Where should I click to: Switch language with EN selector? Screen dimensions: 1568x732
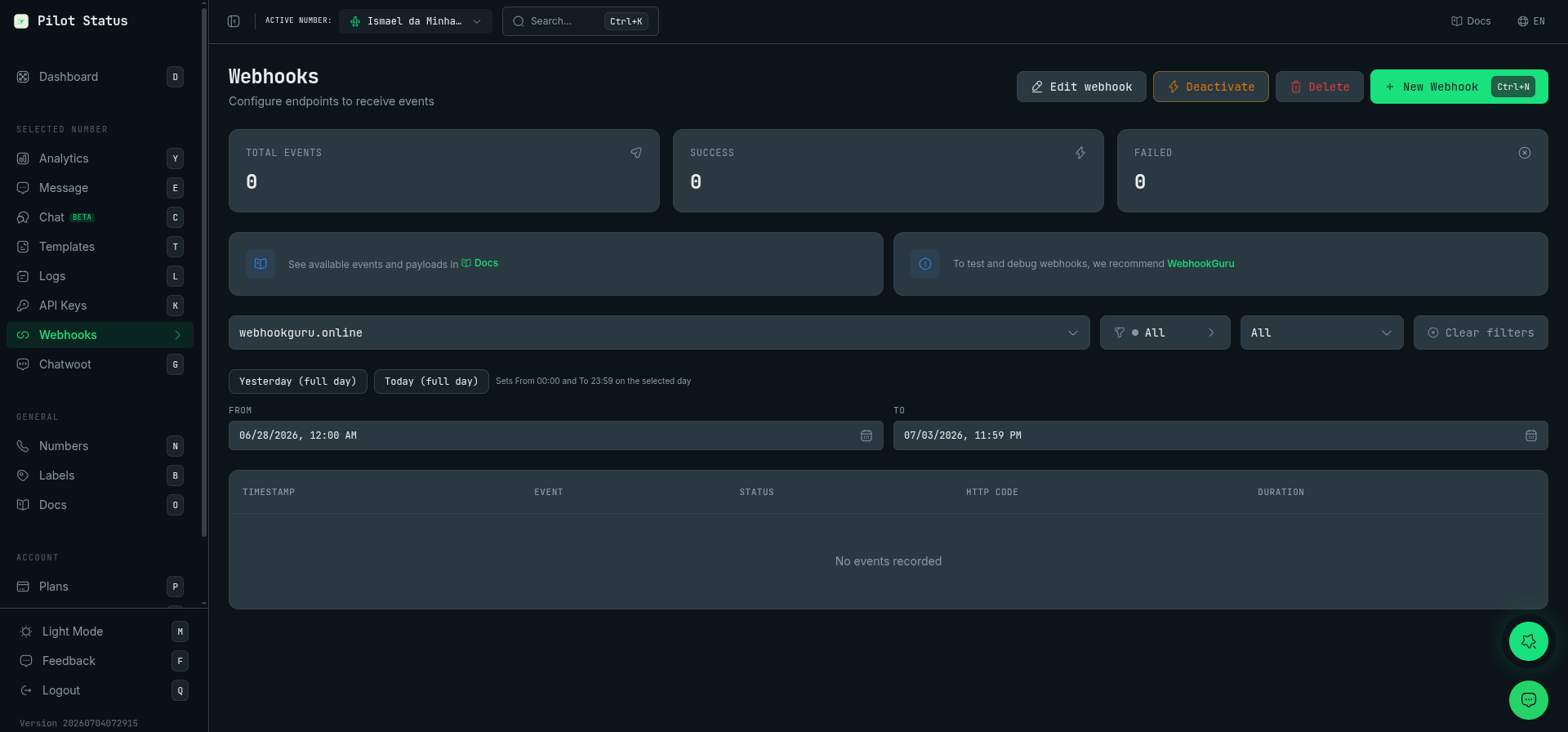click(x=1531, y=21)
